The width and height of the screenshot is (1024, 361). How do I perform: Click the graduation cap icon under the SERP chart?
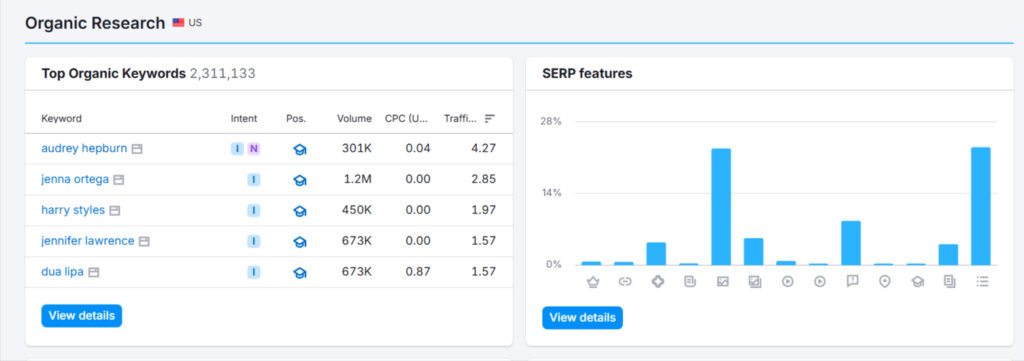pyautogui.click(x=918, y=282)
